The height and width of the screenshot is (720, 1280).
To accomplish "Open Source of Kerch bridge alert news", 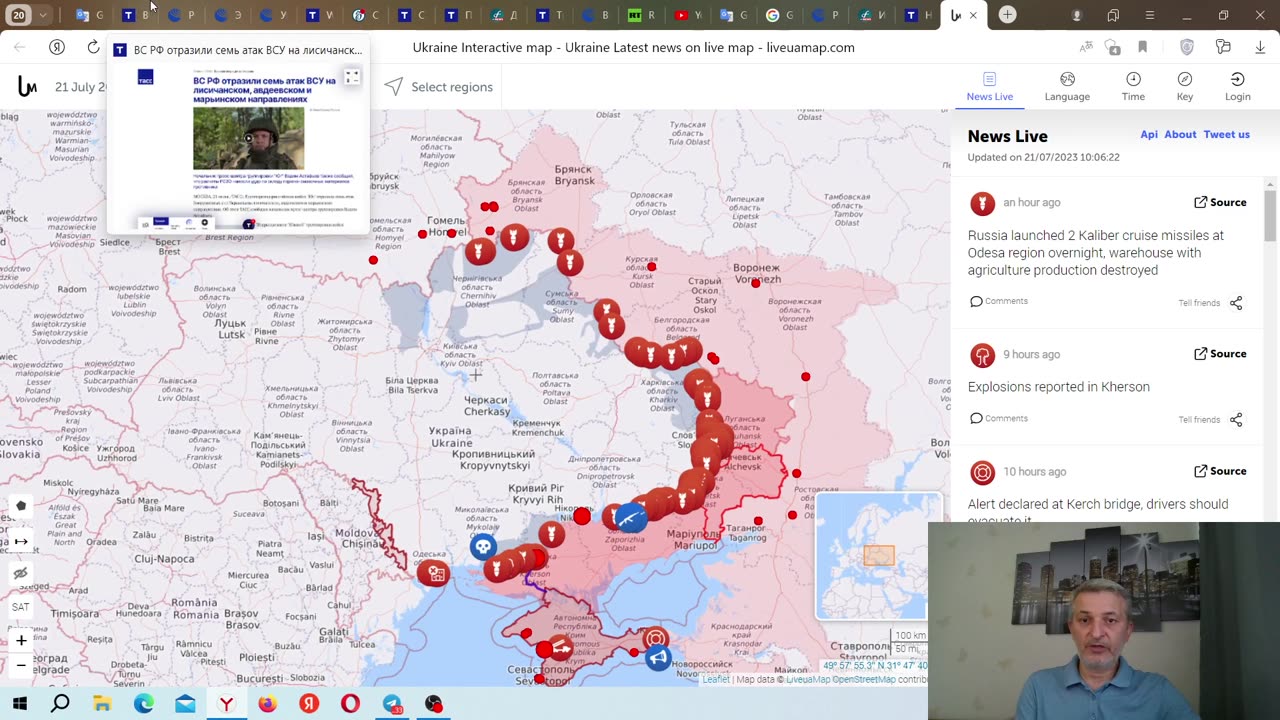I will pyautogui.click(x=1220, y=471).
